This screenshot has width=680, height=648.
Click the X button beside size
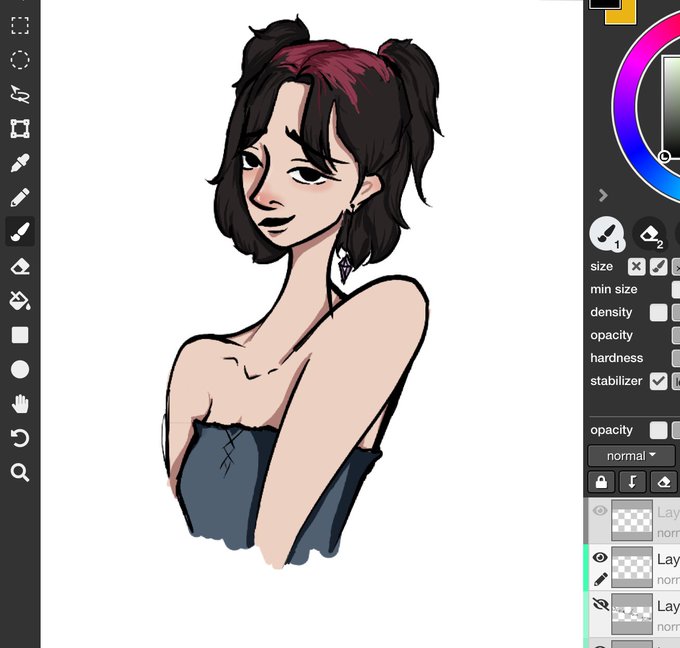point(636,267)
